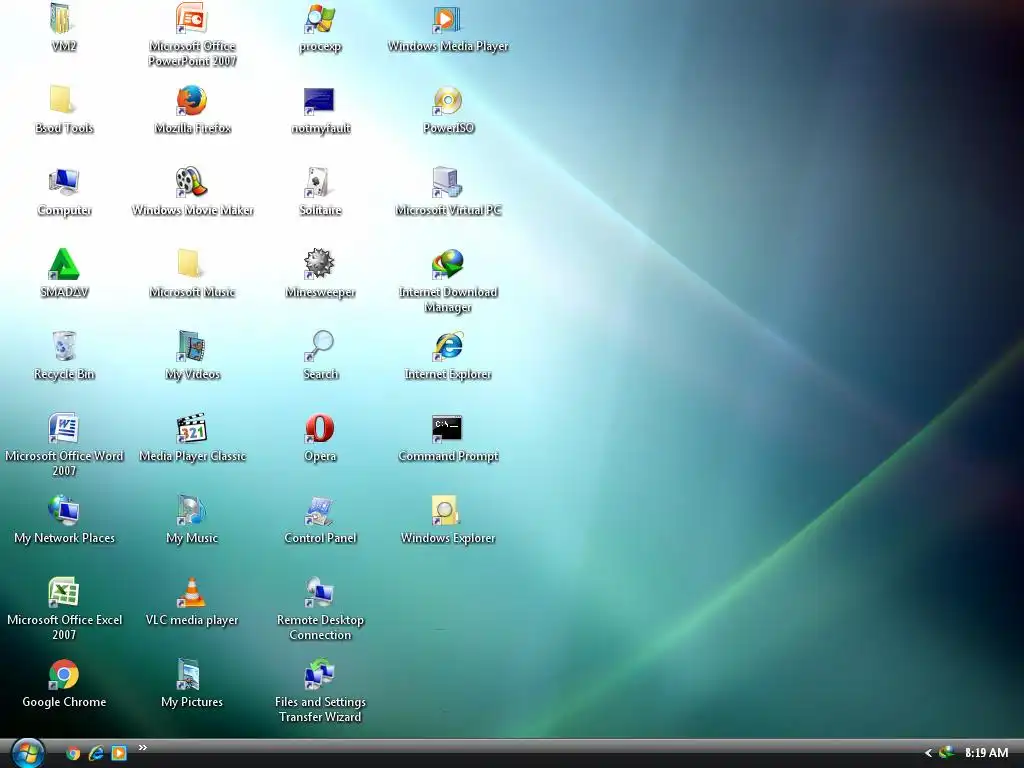Image resolution: width=1024 pixels, height=768 pixels.
Task: Launch Google Chrome desktop icon
Action: pyautogui.click(x=63, y=674)
